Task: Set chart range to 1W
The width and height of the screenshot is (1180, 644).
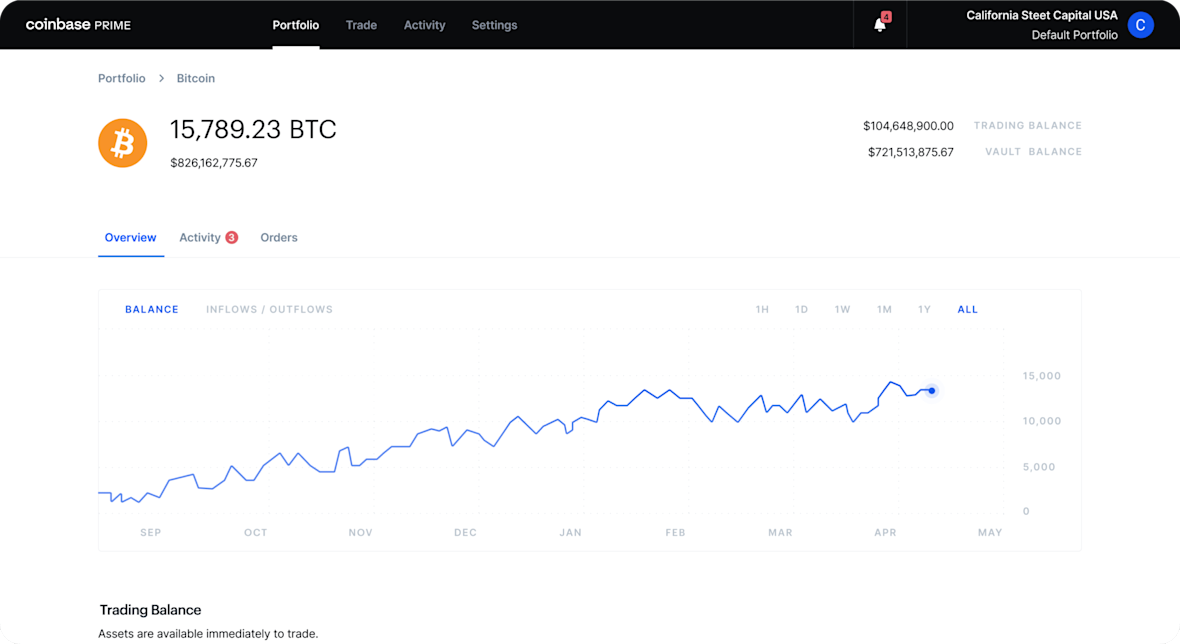Action: point(842,309)
